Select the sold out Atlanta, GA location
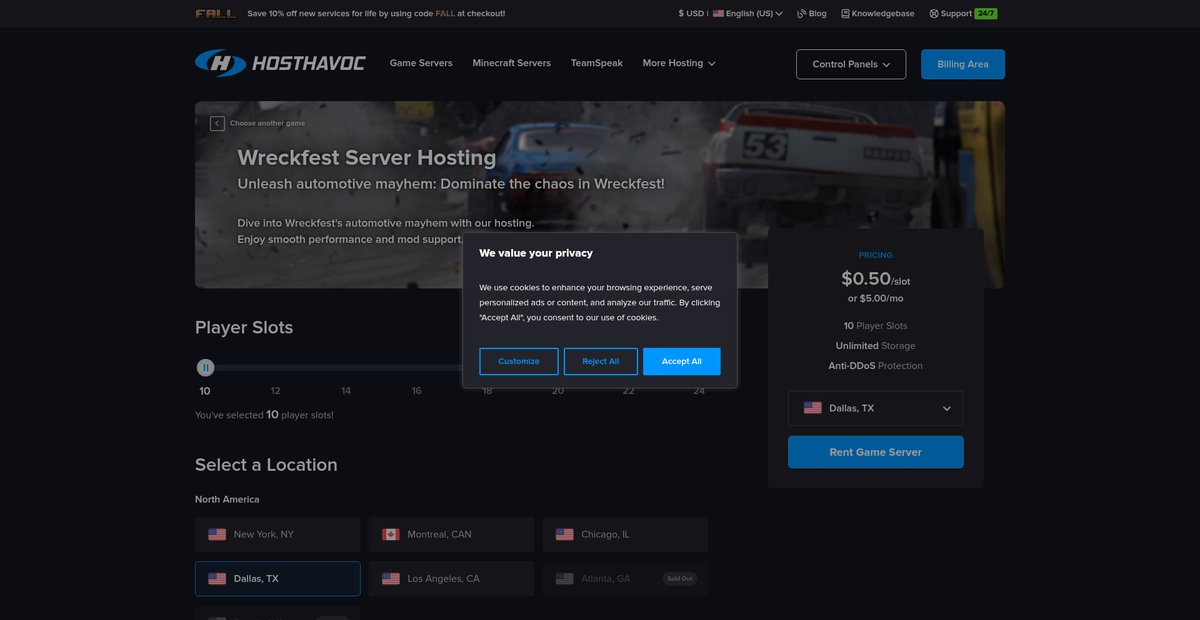This screenshot has width=1200, height=620. (625, 578)
